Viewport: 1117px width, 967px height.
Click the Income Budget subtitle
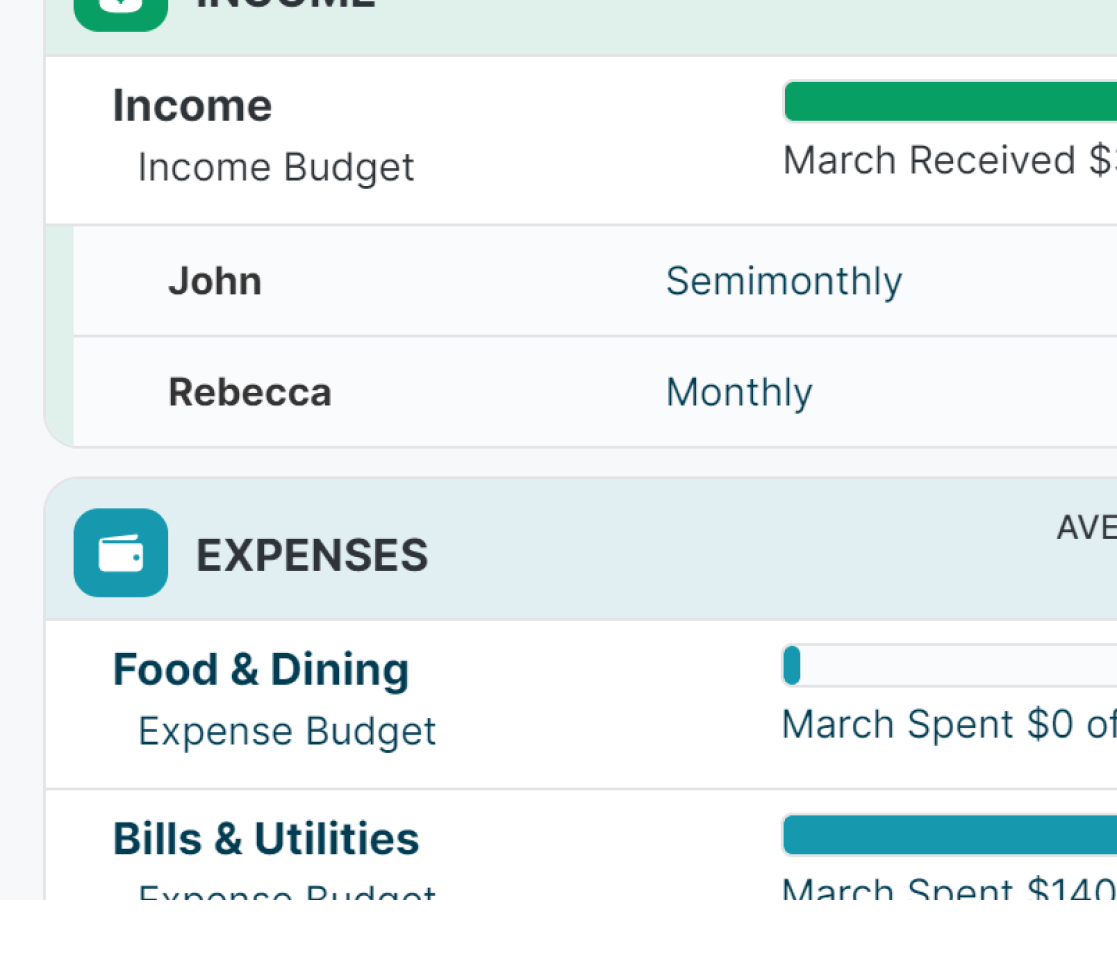pyautogui.click(x=275, y=167)
